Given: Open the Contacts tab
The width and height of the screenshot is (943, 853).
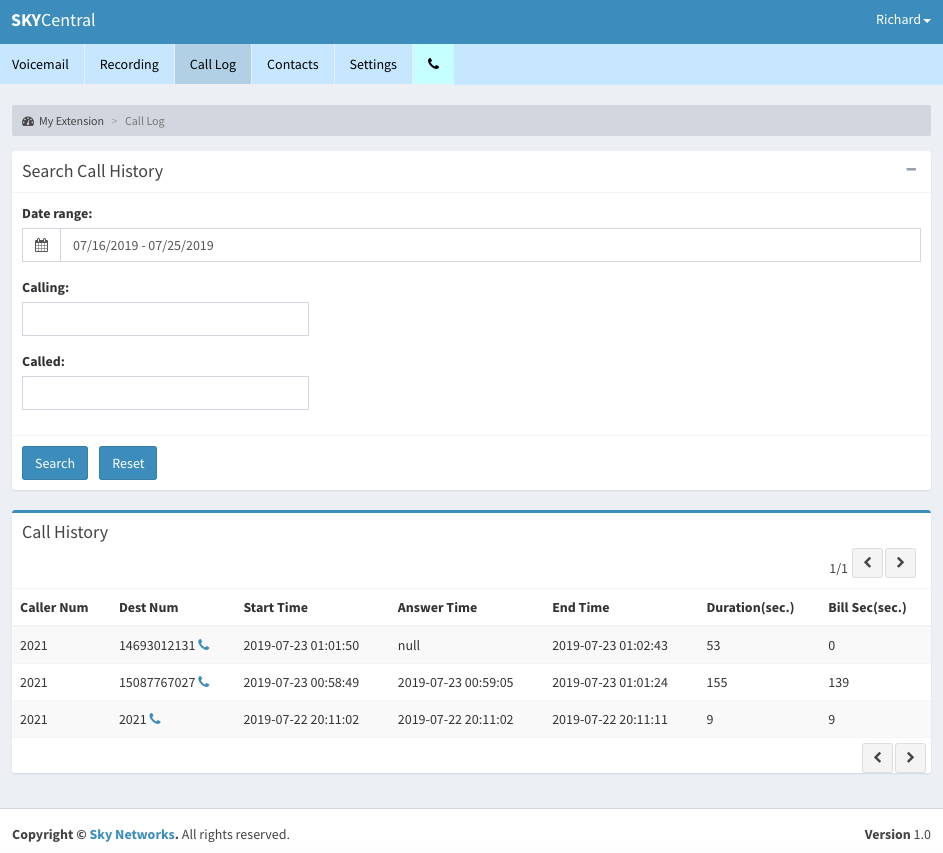Looking at the screenshot, I should [x=293, y=64].
